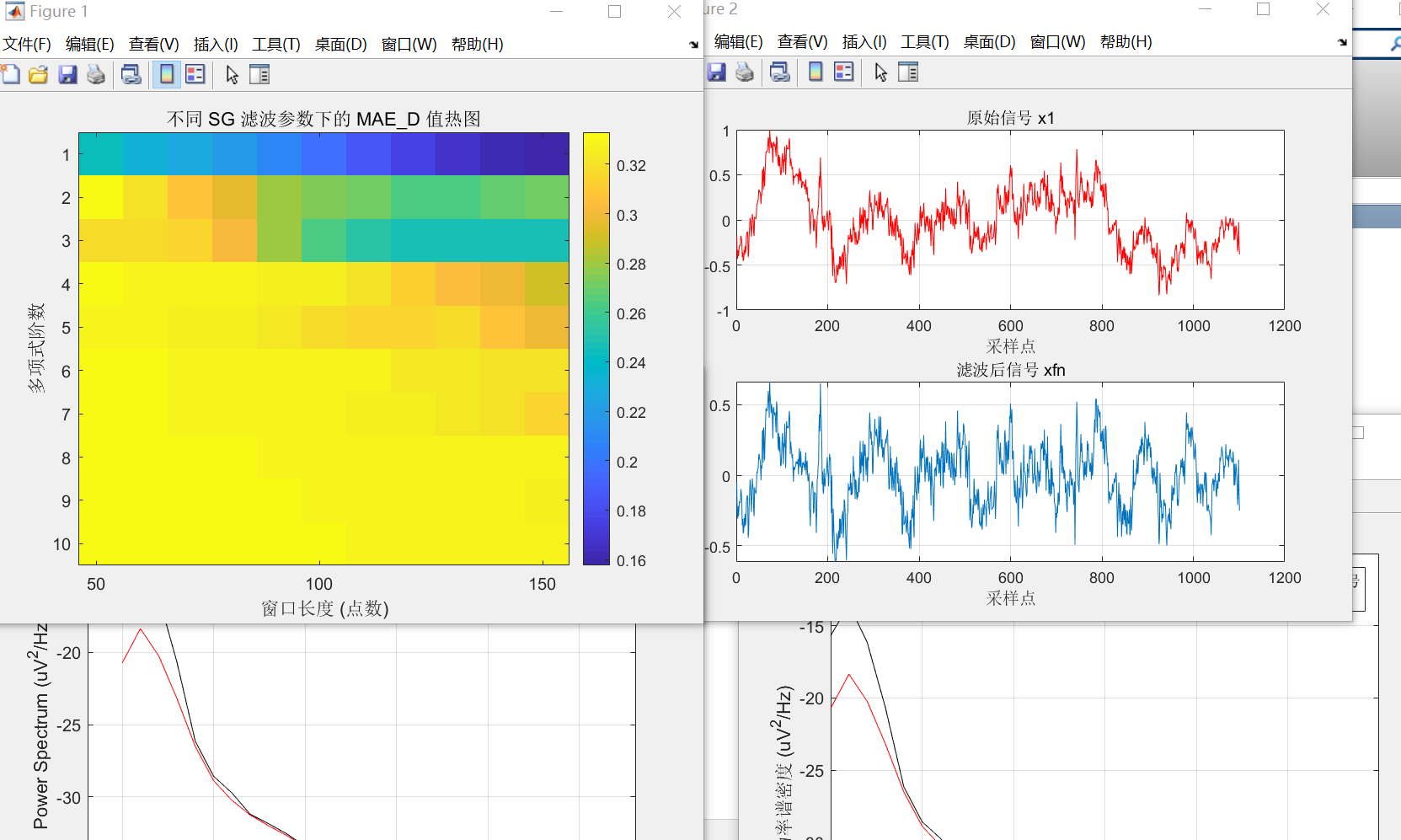
Task: Save Figure 2 with the floppy disk icon
Action: [716, 72]
